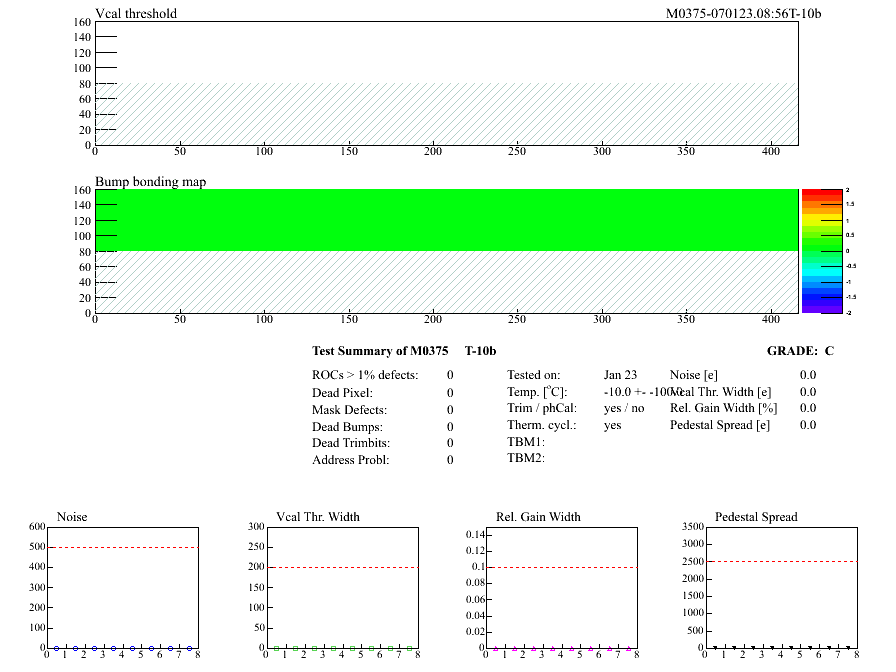
Task: Select the "ROCs > 1% defects:" label
Action: 365,375
